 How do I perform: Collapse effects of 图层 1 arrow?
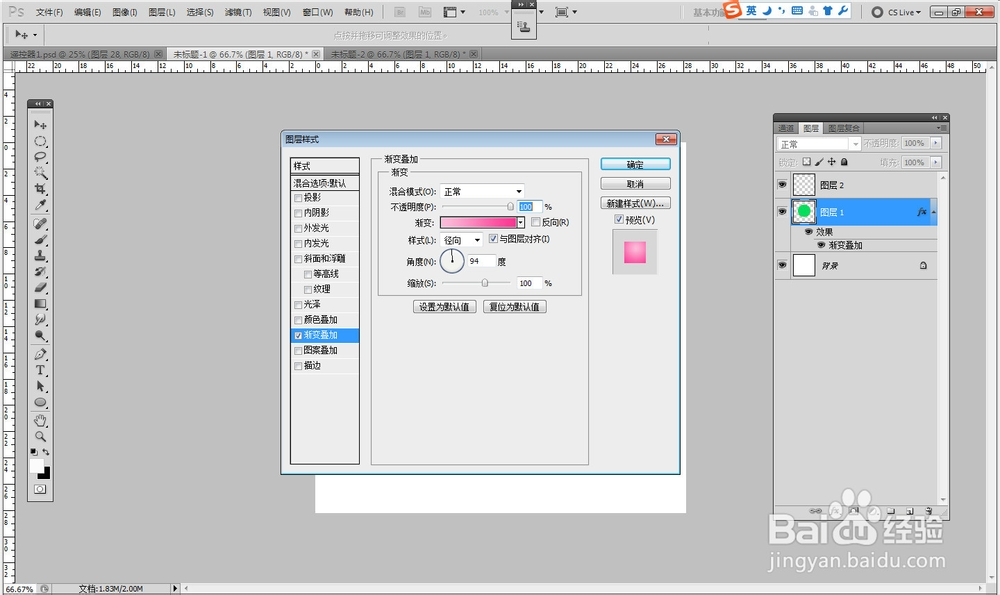point(934,212)
